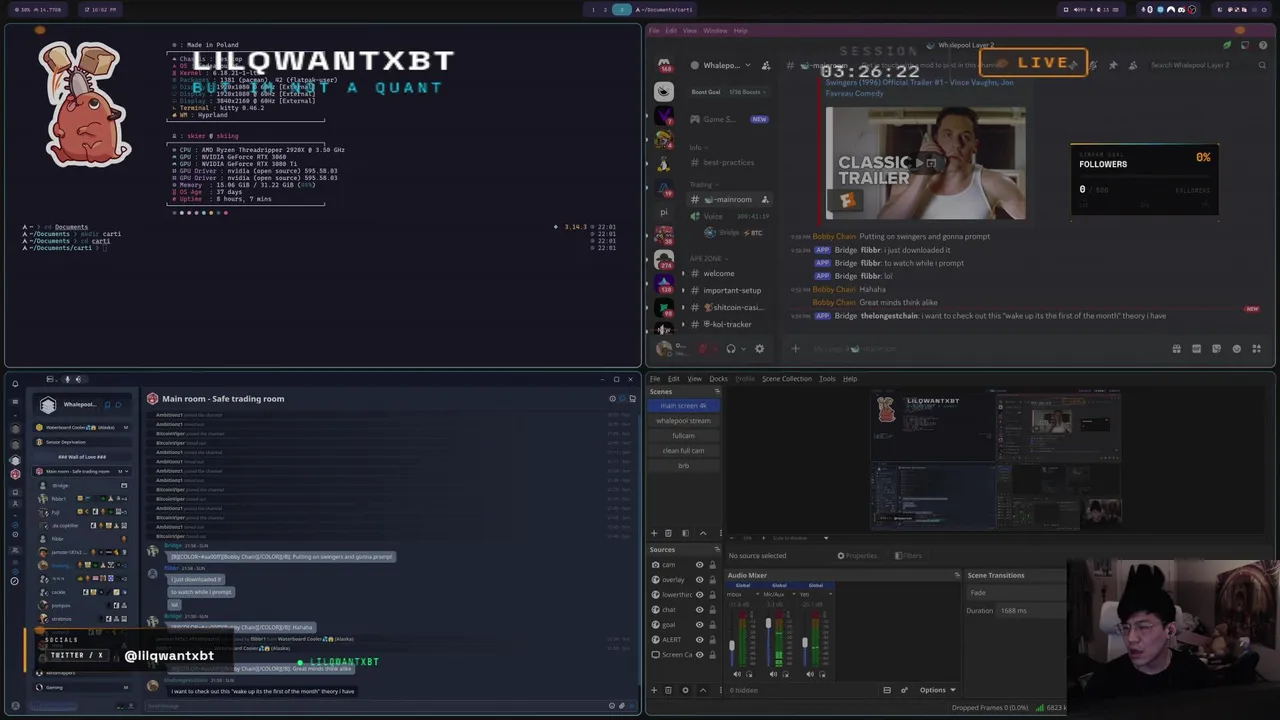This screenshot has height=720, width=1280.
Task: Adjust the Yeti volume fader
Action: click(805, 642)
